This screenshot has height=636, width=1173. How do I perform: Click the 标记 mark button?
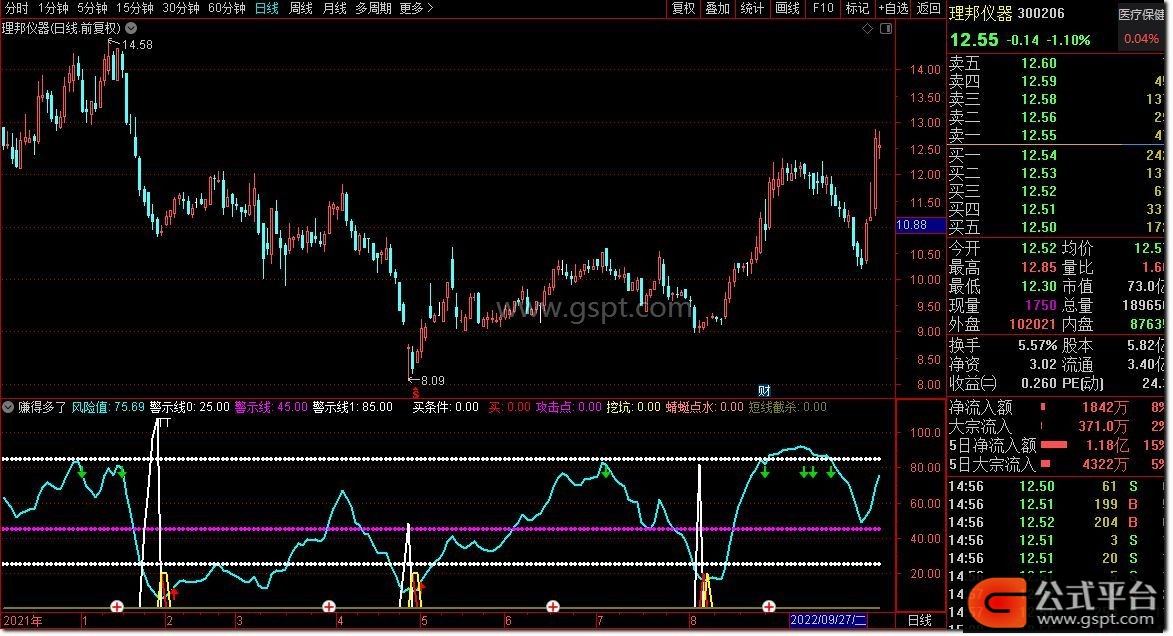(x=857, y=8)
